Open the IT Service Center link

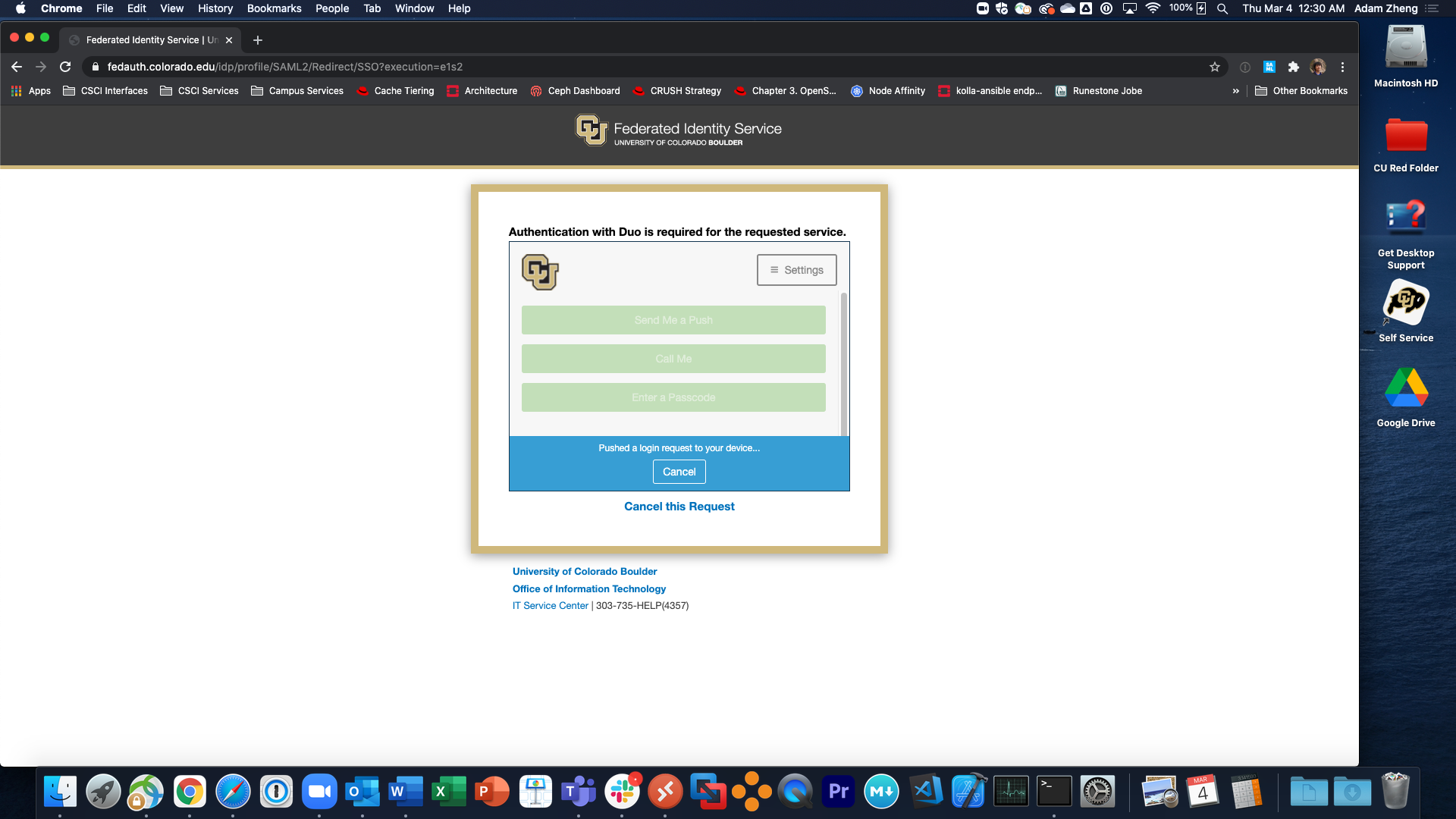coord(551,606)
